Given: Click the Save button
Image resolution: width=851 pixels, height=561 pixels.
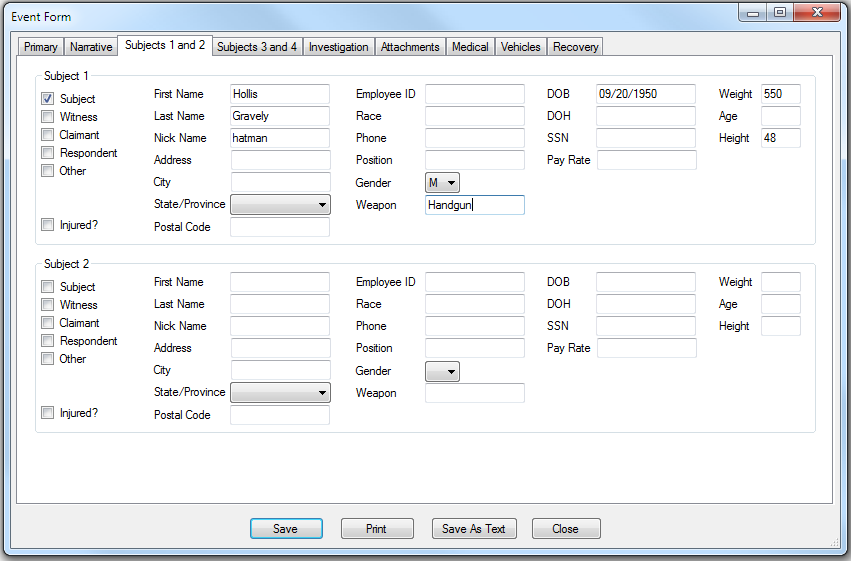Looking at the screenshot, I should [285, 529].
